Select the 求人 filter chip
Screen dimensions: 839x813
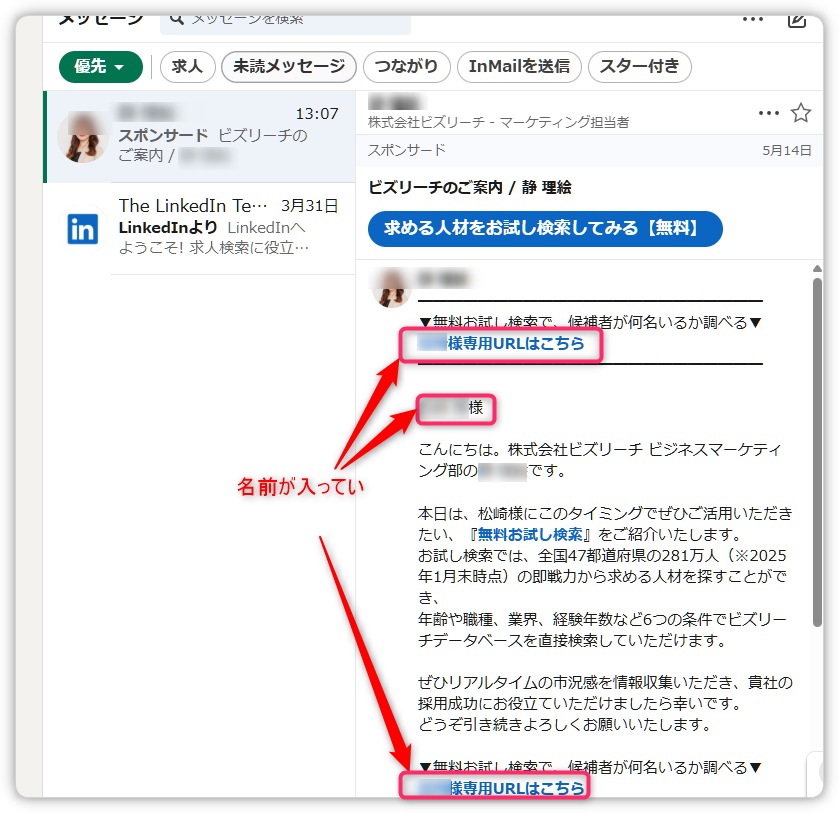(187, 67)
